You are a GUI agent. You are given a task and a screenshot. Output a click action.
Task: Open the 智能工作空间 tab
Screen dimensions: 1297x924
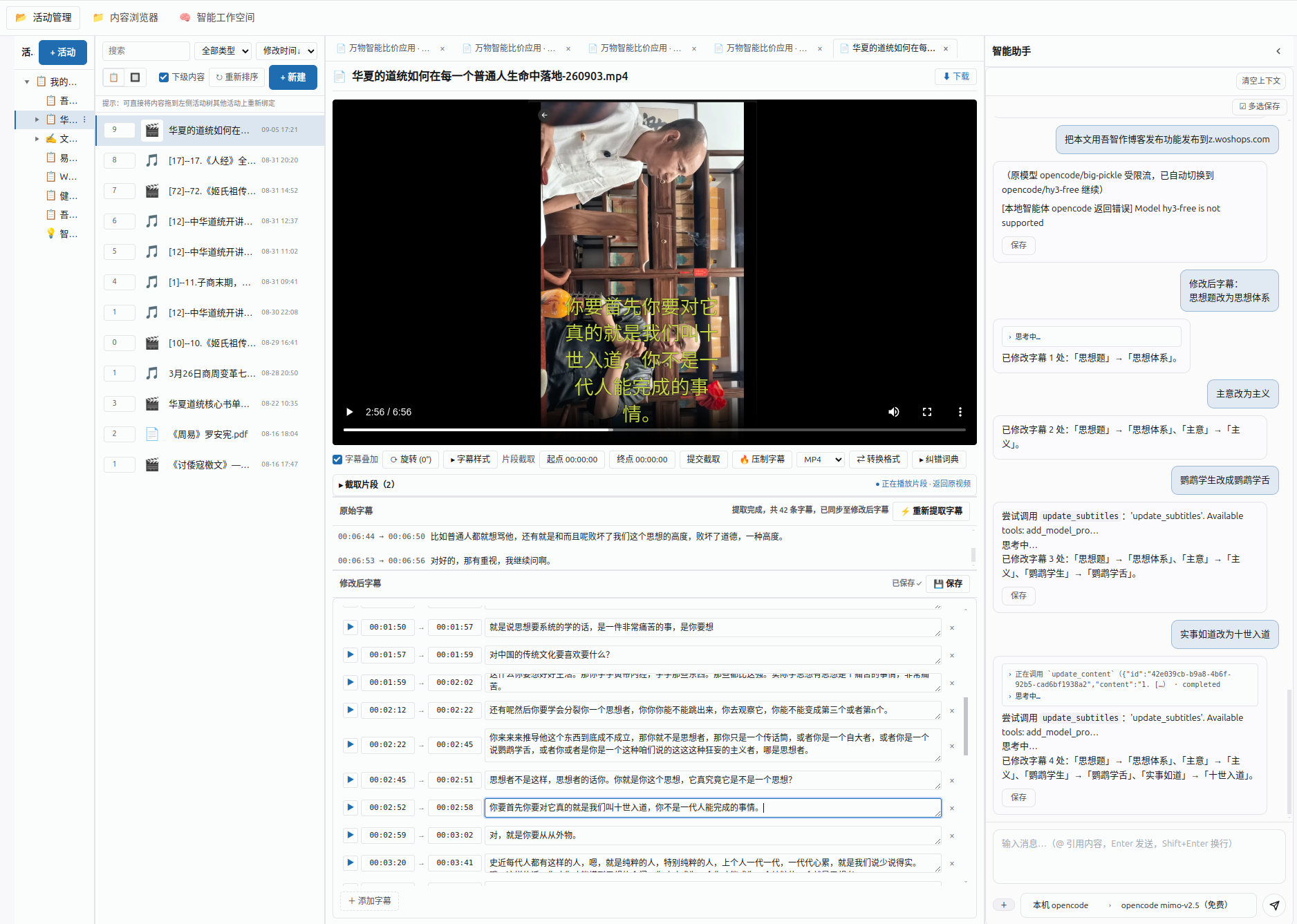point(217,17)
